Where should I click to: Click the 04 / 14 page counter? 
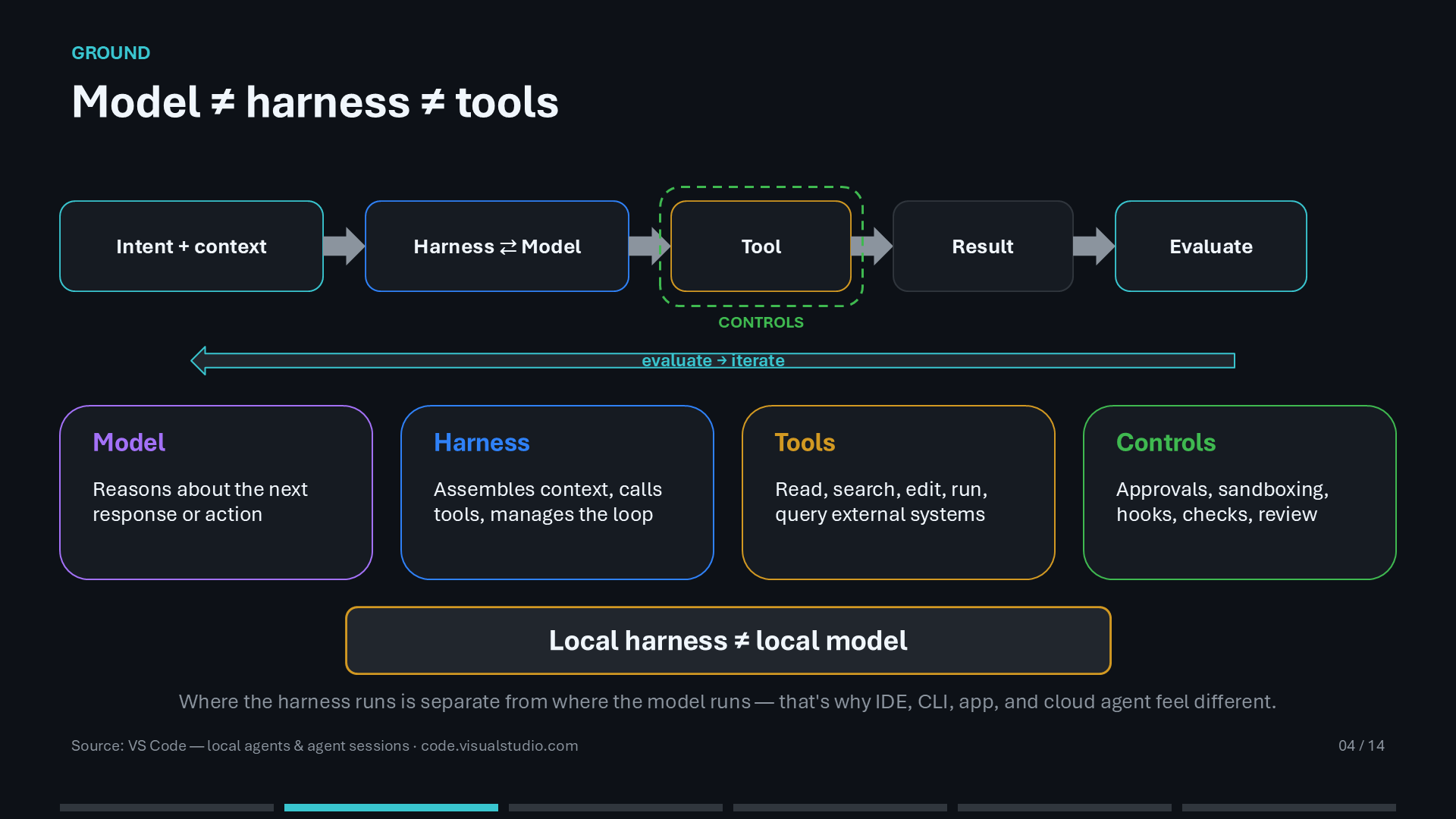point(1361,745)
